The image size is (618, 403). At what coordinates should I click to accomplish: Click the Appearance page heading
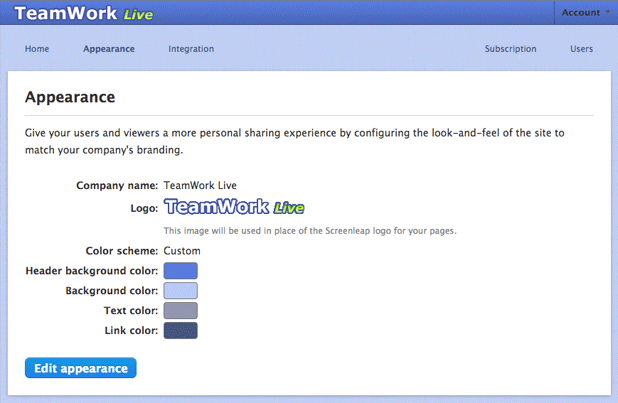[x=70, y=97]
